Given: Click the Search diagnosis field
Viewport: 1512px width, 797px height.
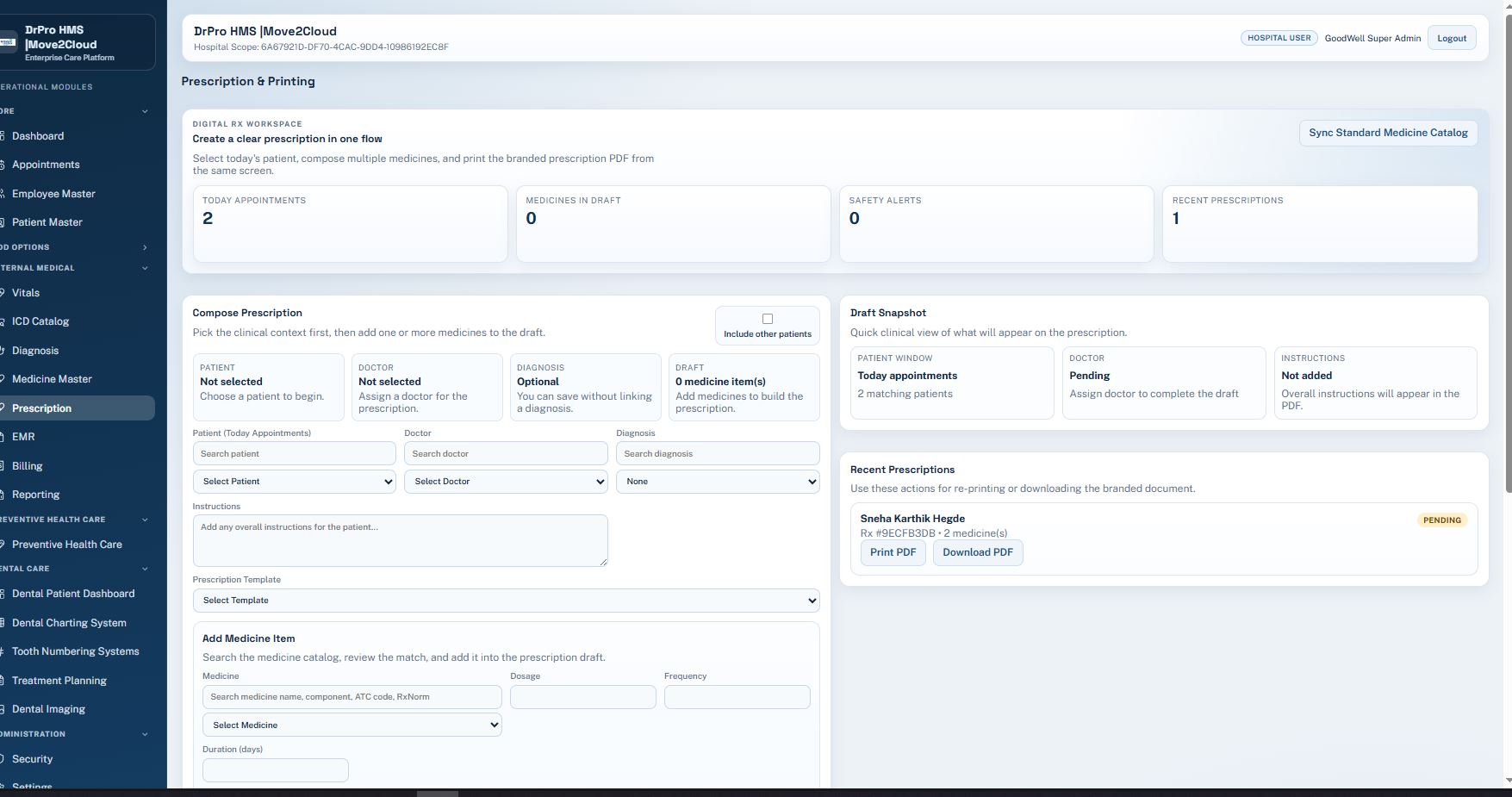Looking at the screenshot, I should coord(718,453).
